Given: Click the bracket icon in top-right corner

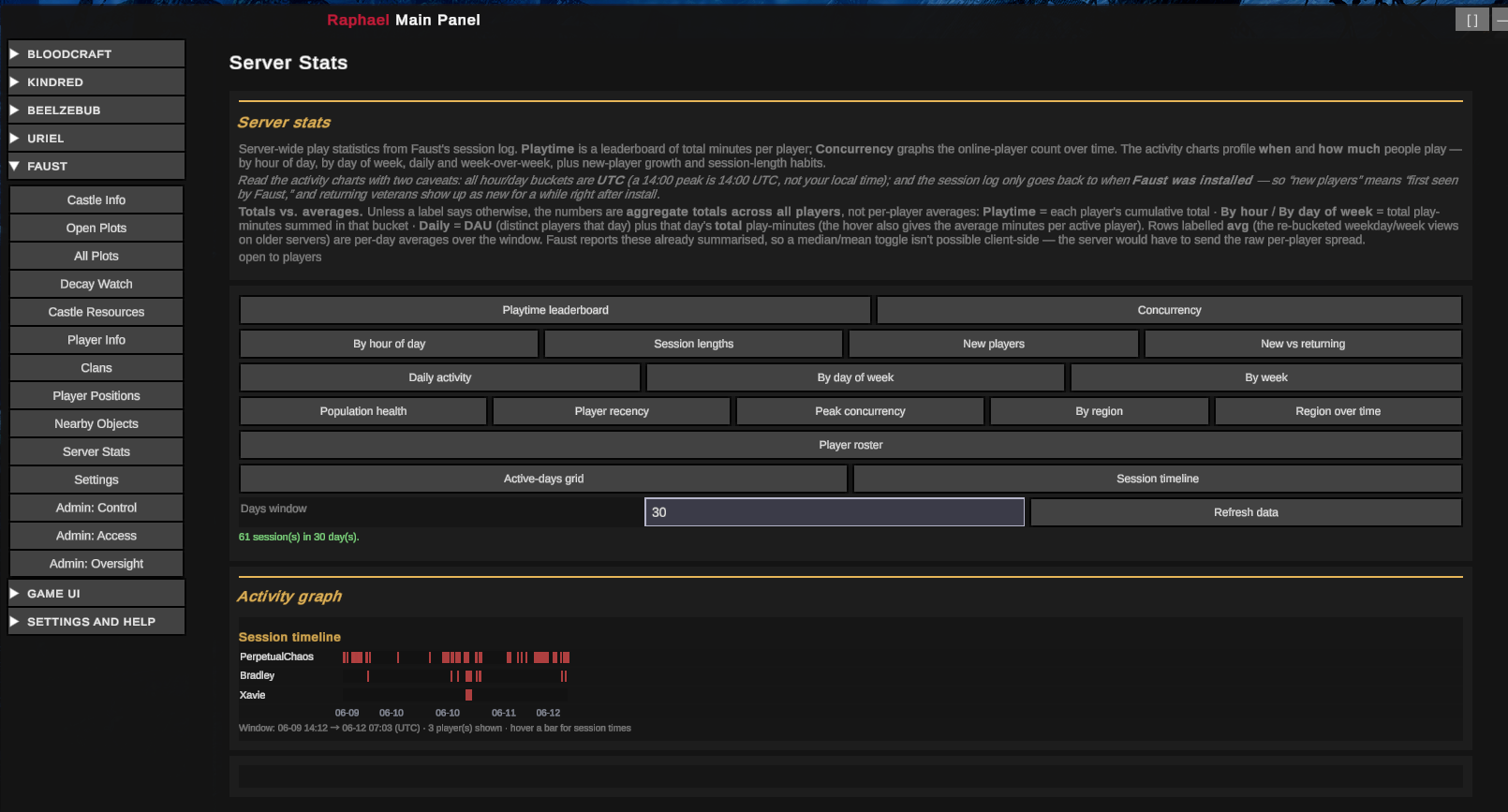Looking at the screenshot, I should [1471, 20].
